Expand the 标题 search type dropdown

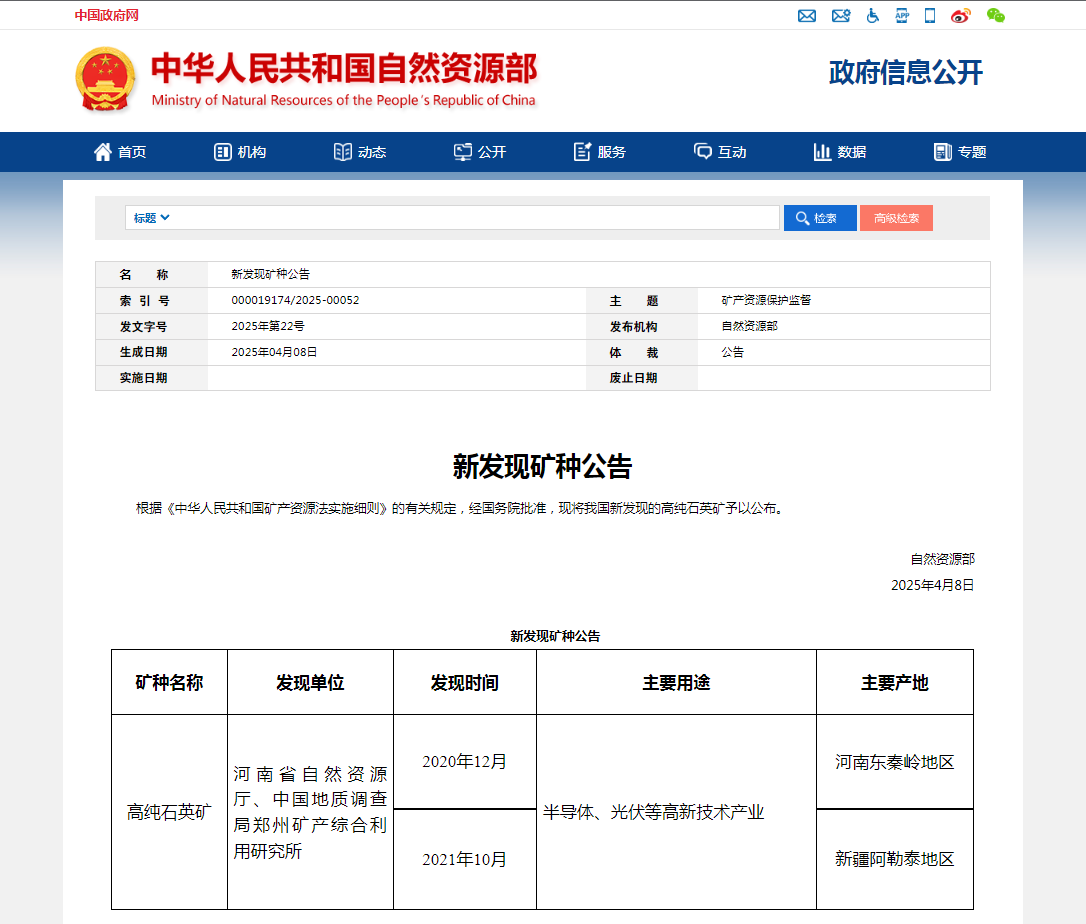(x=152, y=218)
